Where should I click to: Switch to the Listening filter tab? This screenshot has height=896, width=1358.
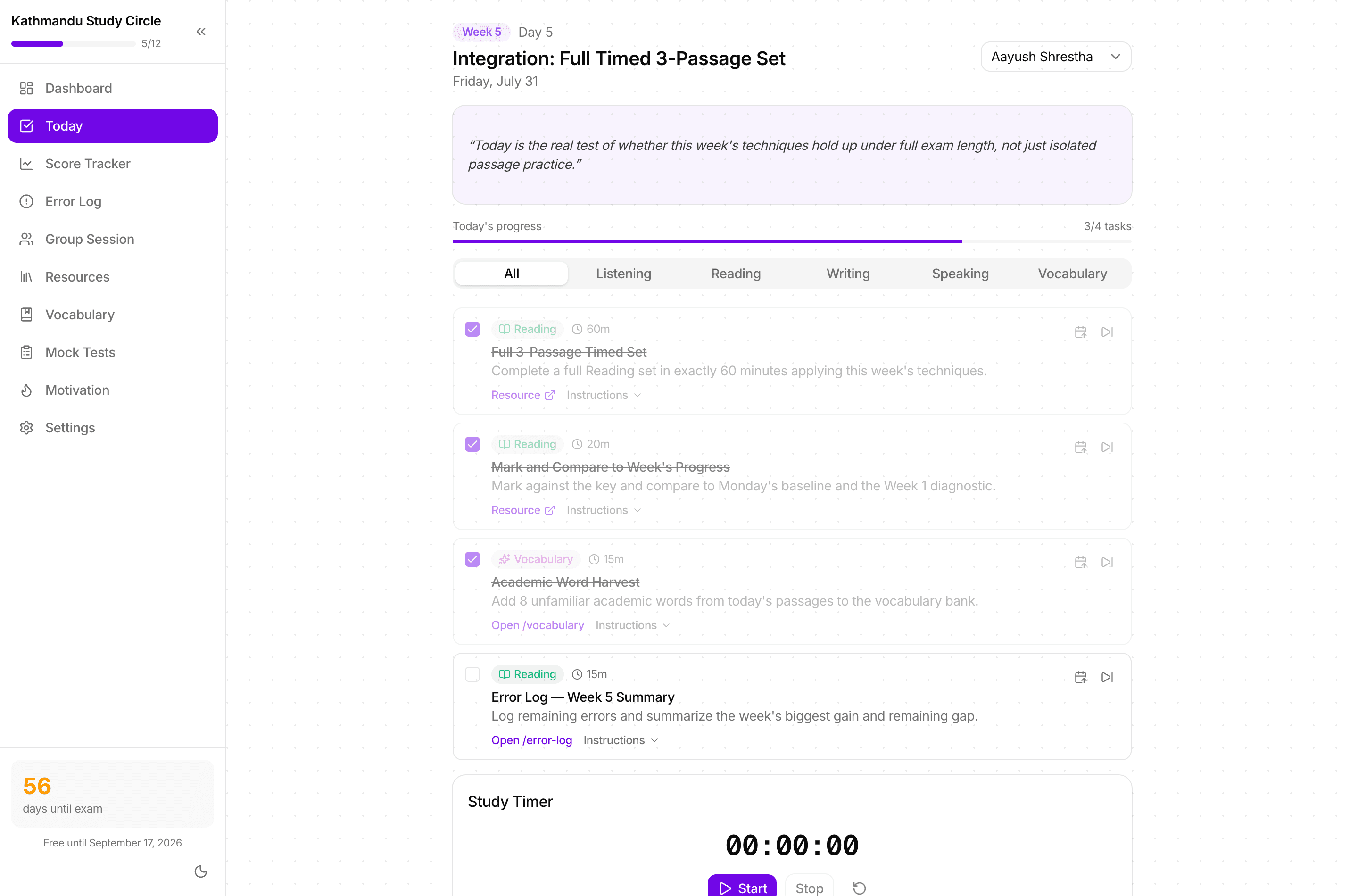click(x=623, y=274)
